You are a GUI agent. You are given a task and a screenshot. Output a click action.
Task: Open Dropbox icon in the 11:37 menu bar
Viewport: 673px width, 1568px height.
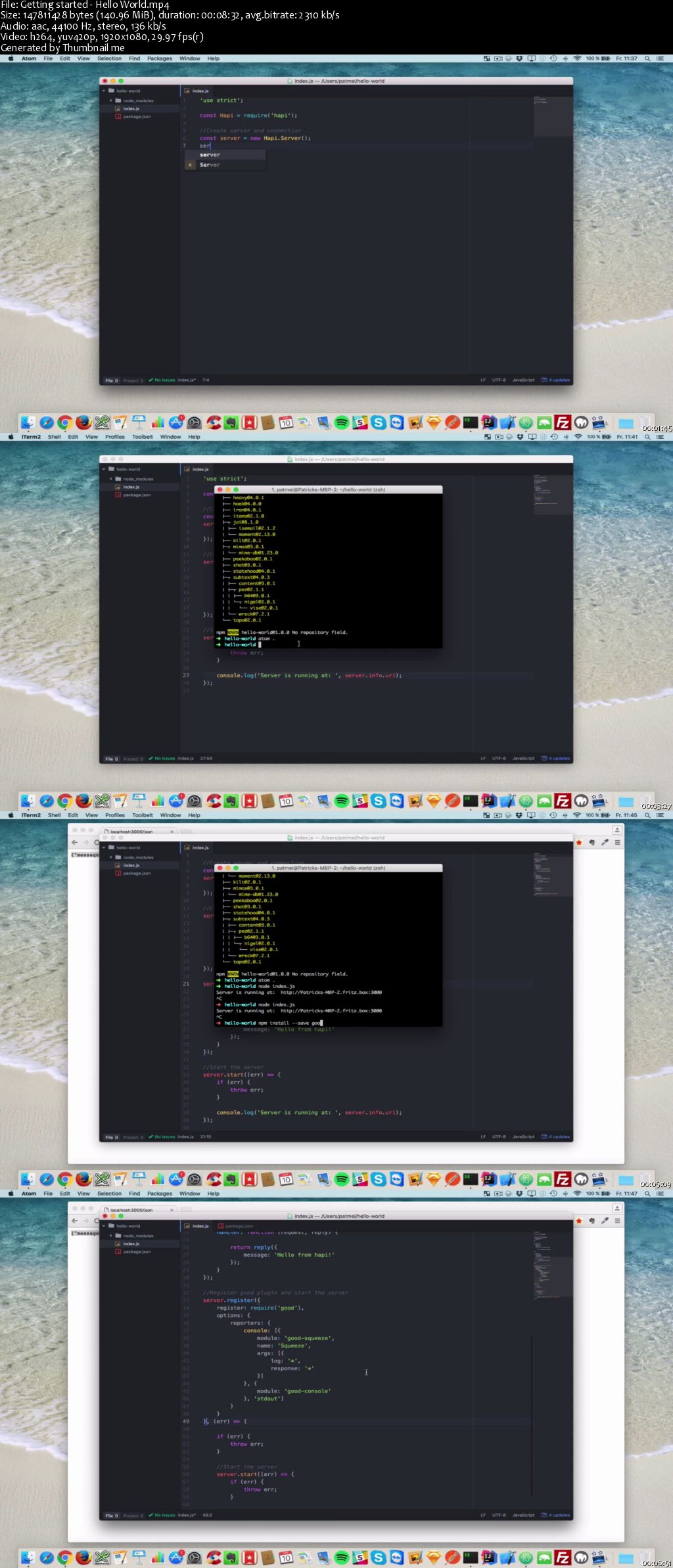pyautogui.click(x=519, y=58)
